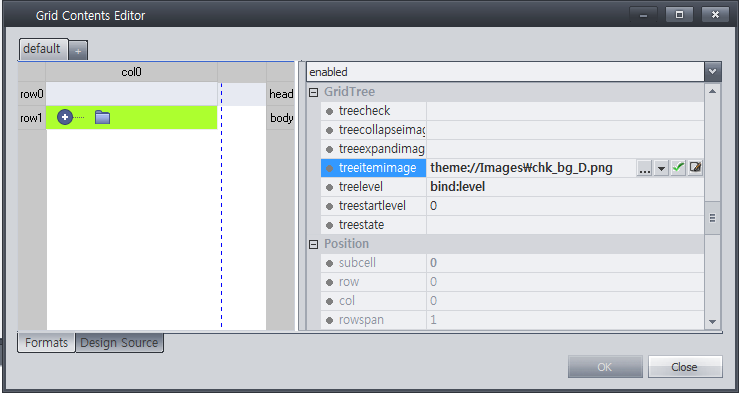Viewport: 739px width, 393px height.
Task: Switch to the Formats tab
Action: pyautogui.click(x=46, y=343)
